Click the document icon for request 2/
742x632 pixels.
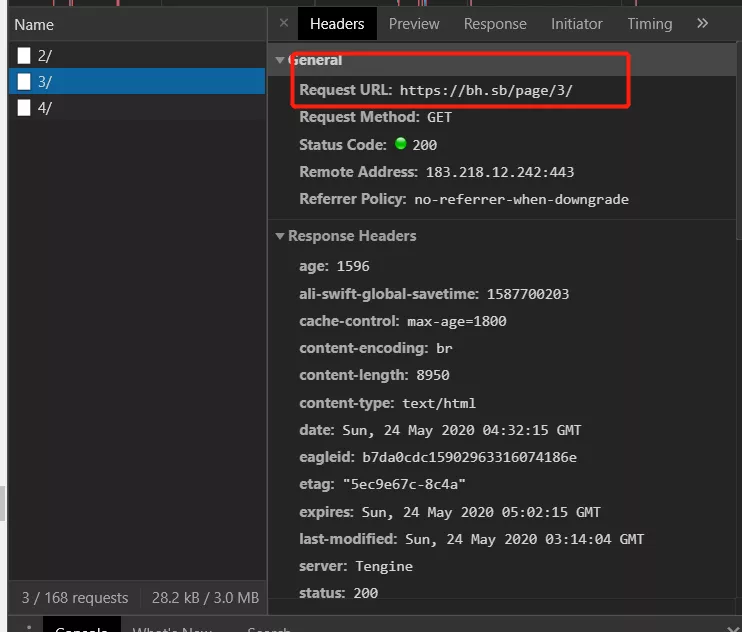point(24,56)
